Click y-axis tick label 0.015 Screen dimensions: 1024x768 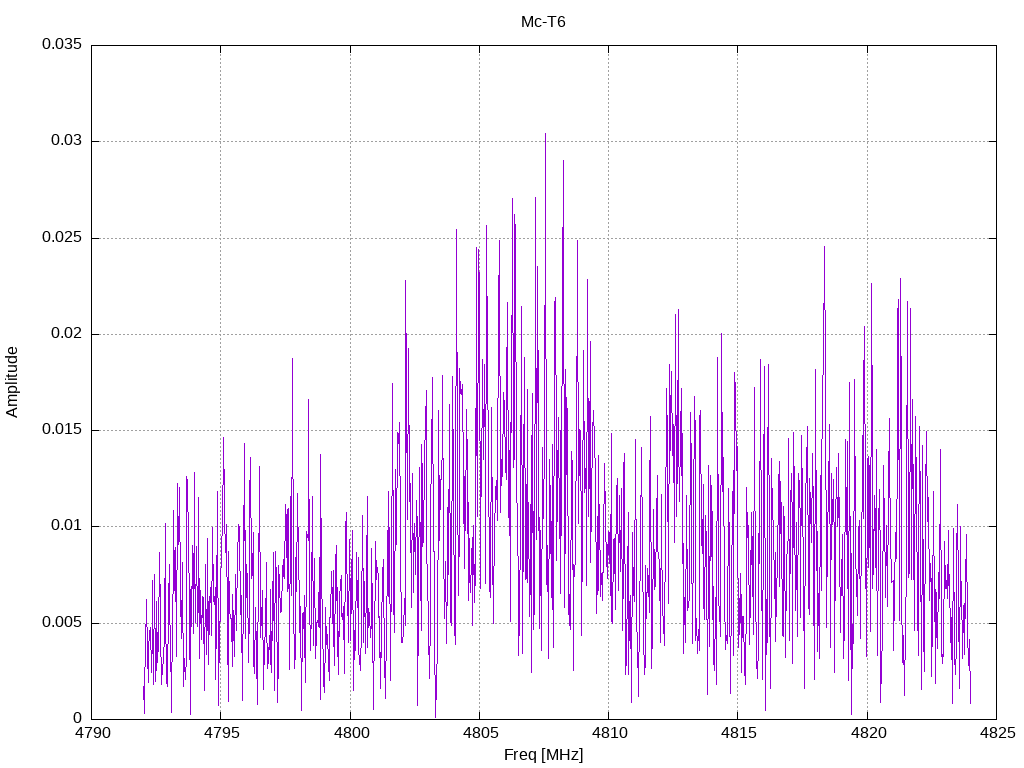[62, 429]
